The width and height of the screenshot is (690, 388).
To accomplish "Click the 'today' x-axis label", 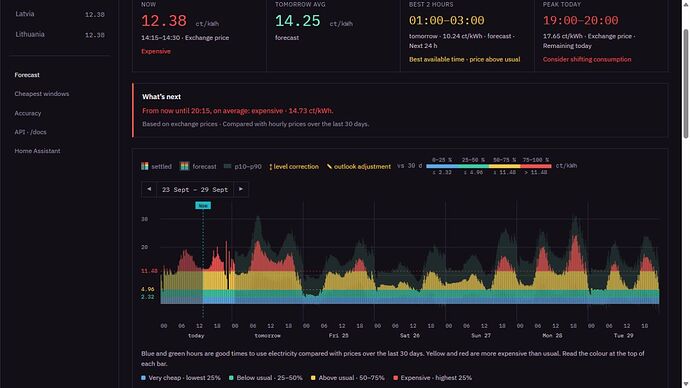I will click(196, 336).
